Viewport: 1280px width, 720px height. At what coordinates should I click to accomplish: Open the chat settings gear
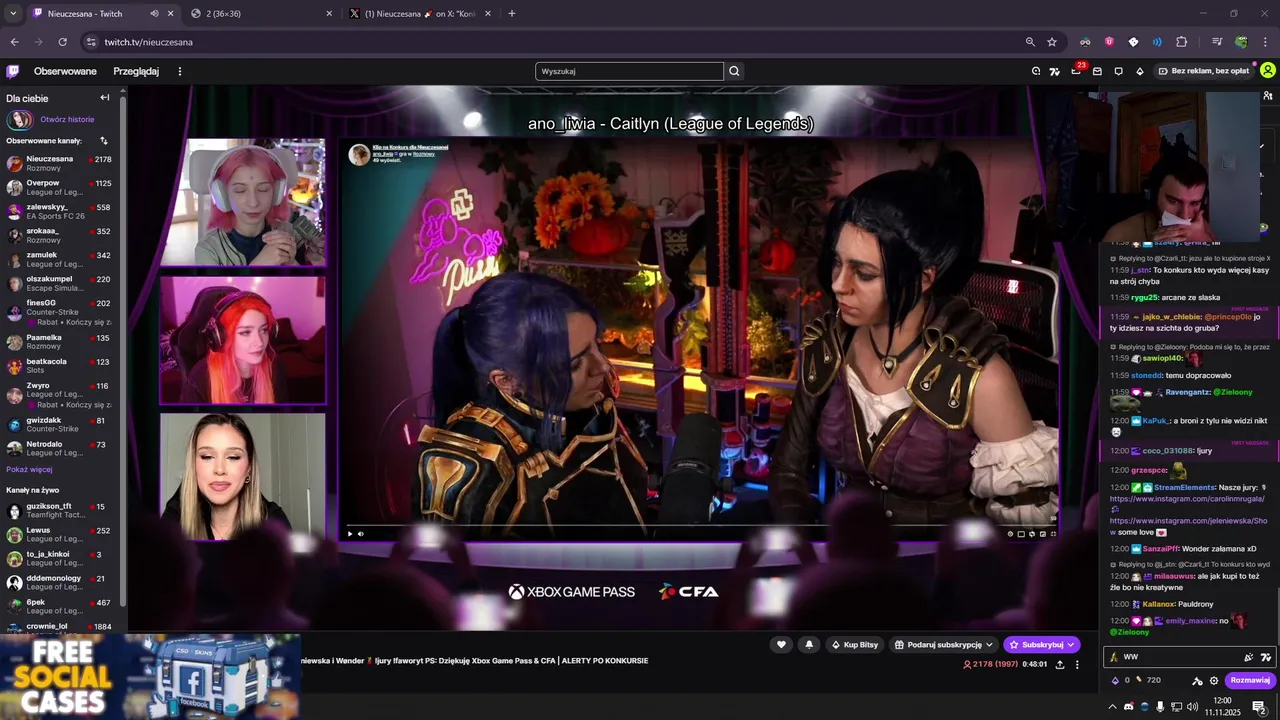[1214, 681]
